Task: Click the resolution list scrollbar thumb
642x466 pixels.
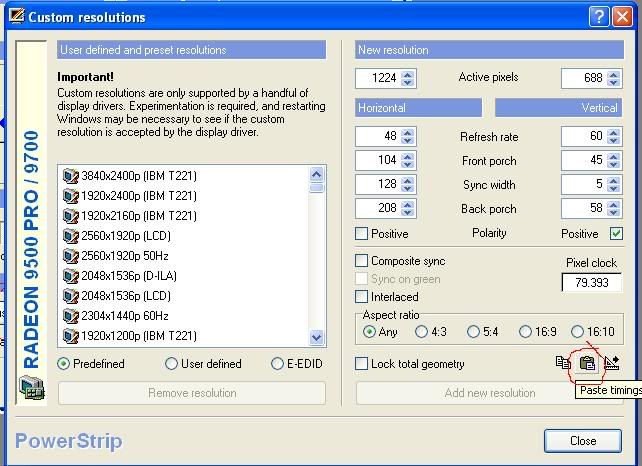Action: point(316,188)
